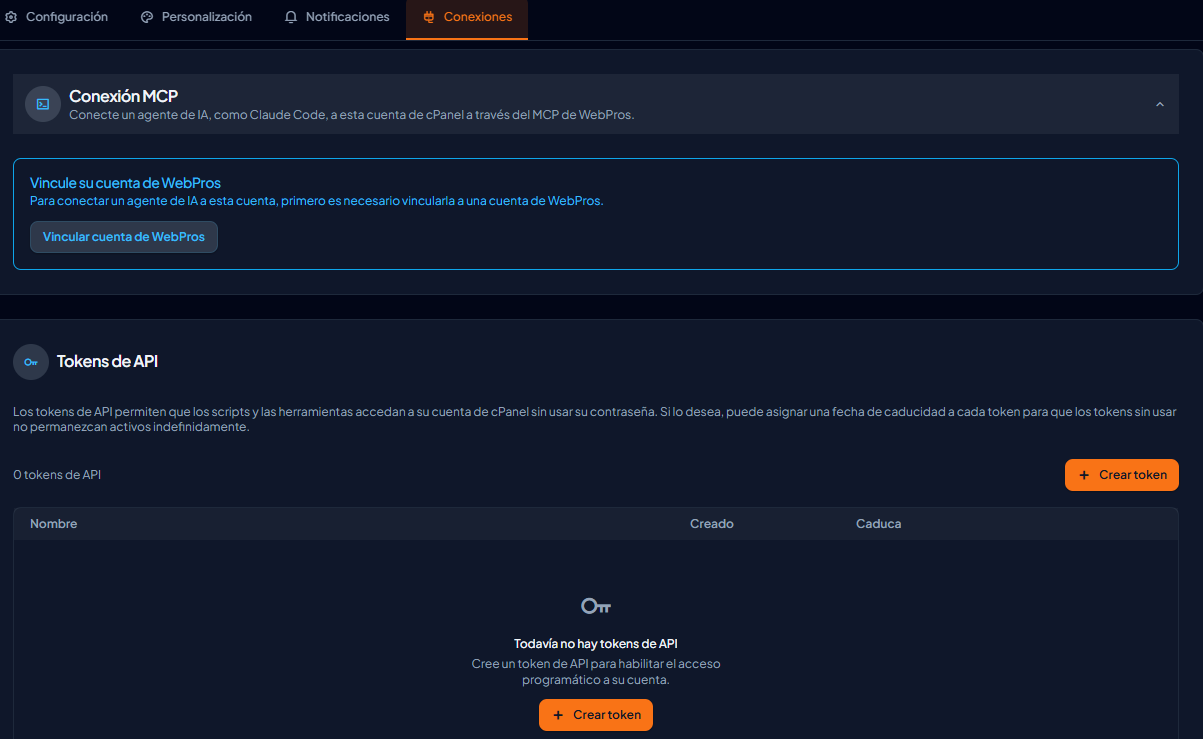Click the Caduca column header
Image resolution: width=1203 pixels, height=739 pixels.
coord(878,524)
